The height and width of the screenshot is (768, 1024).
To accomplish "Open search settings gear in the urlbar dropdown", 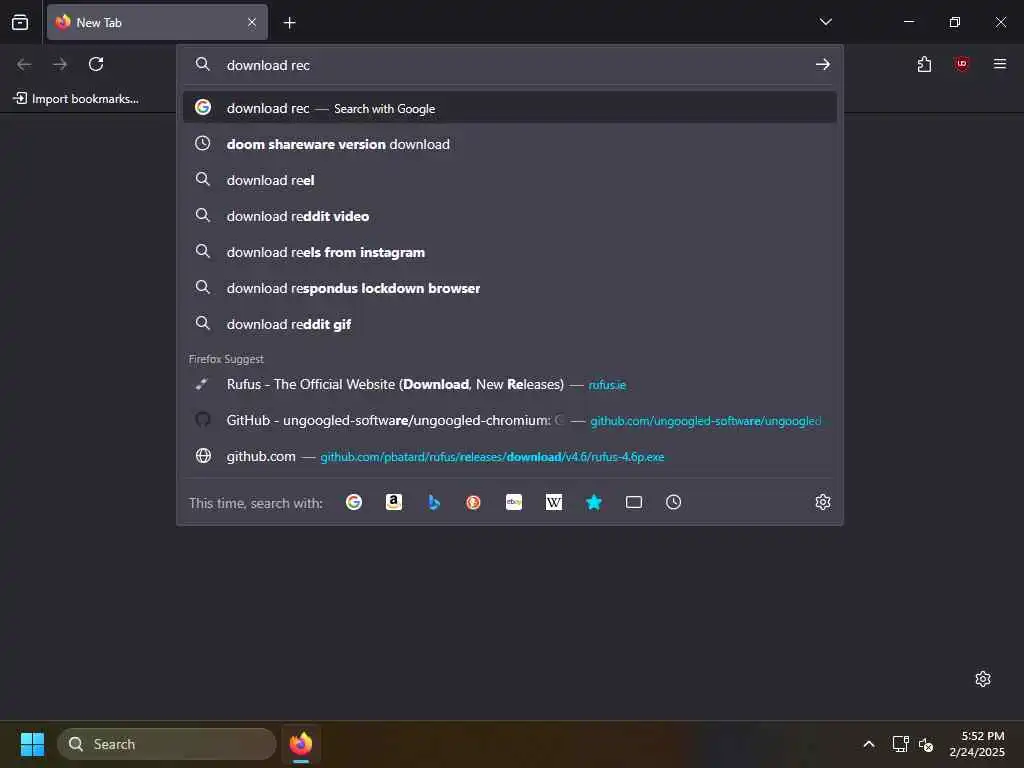I will [823, 502].
